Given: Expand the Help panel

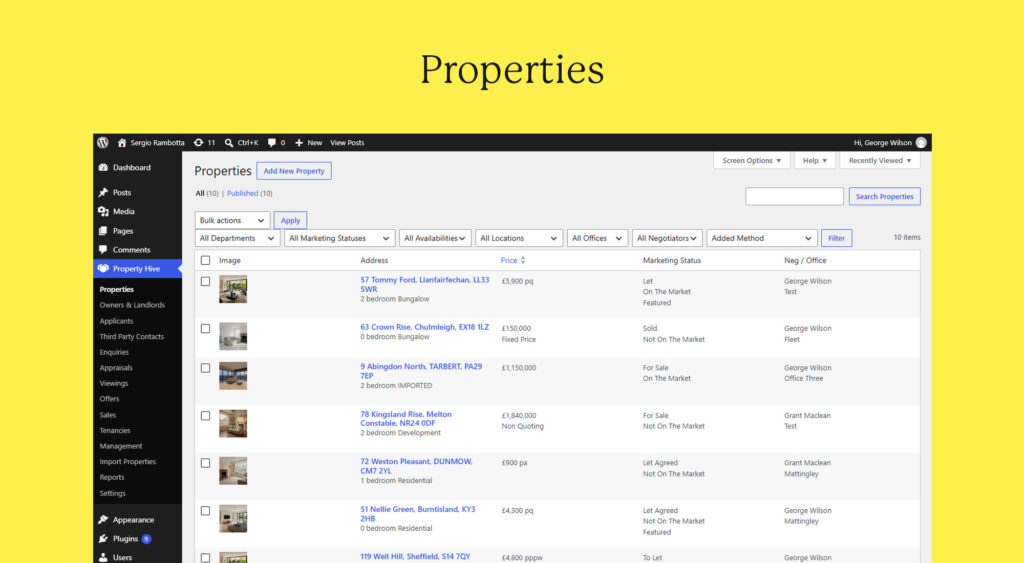Looking at the screenshot, I should click(x=814, y=161).
